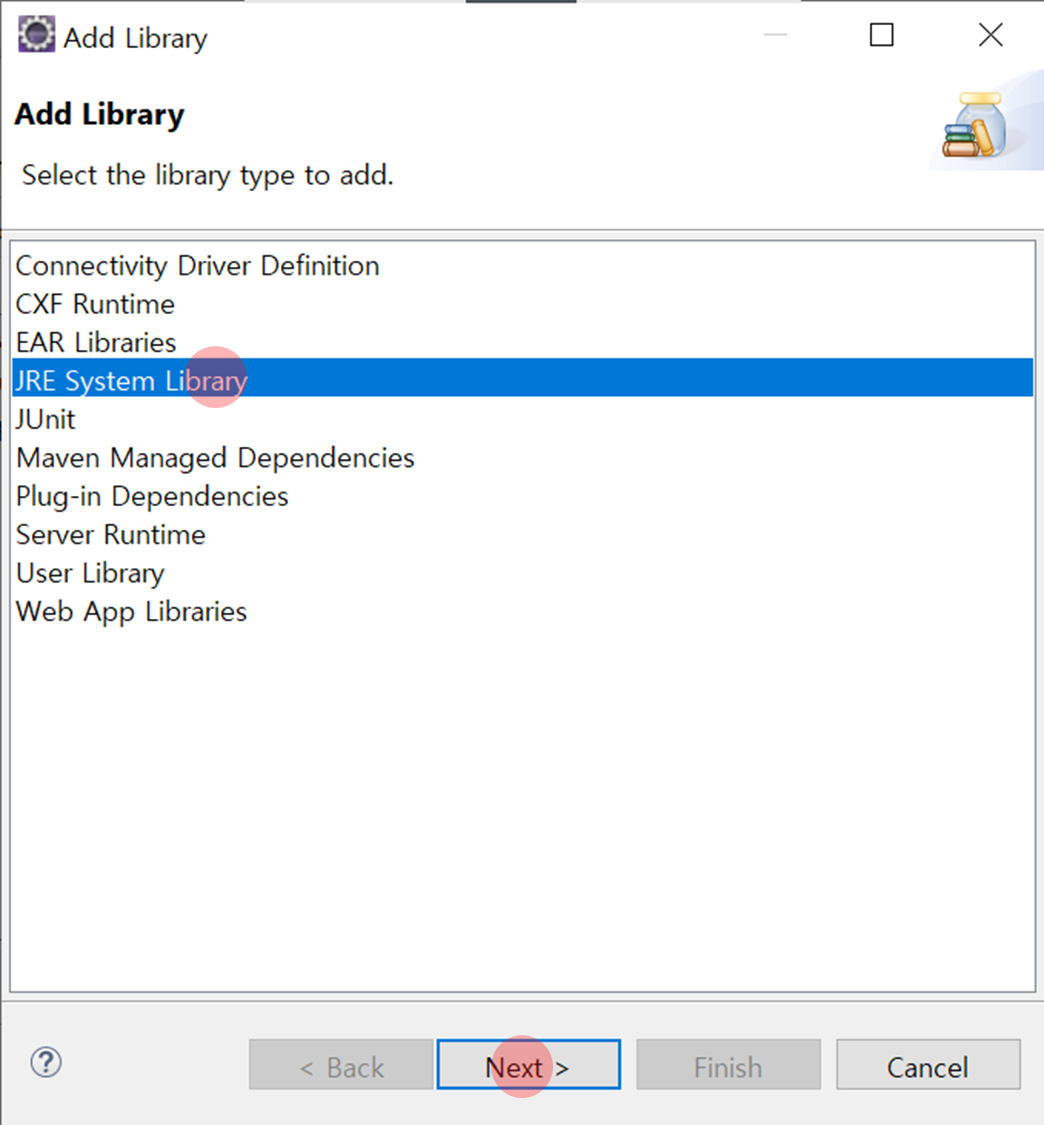Close the Add Library dialog window
Image resolution: width=1044 pixels, height=1125 pixels.
[x=991, y=34]
